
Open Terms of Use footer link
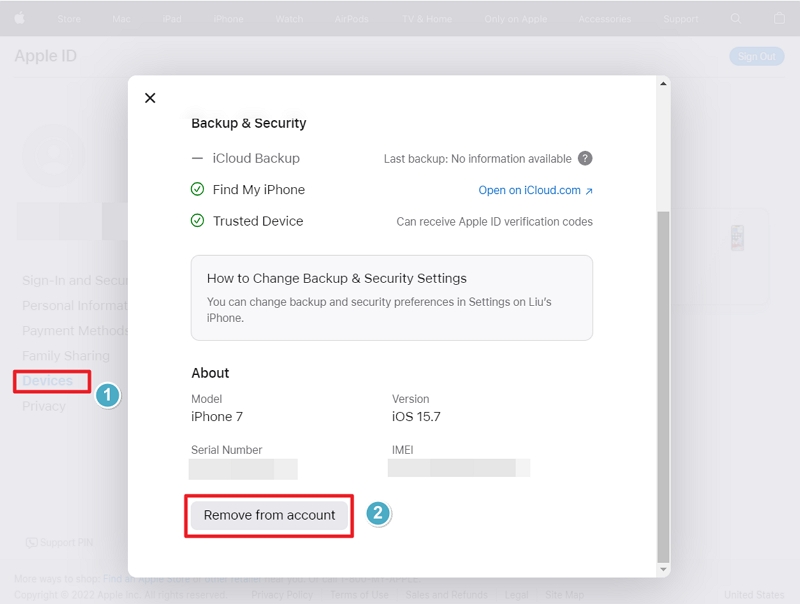tap(359, 595)
